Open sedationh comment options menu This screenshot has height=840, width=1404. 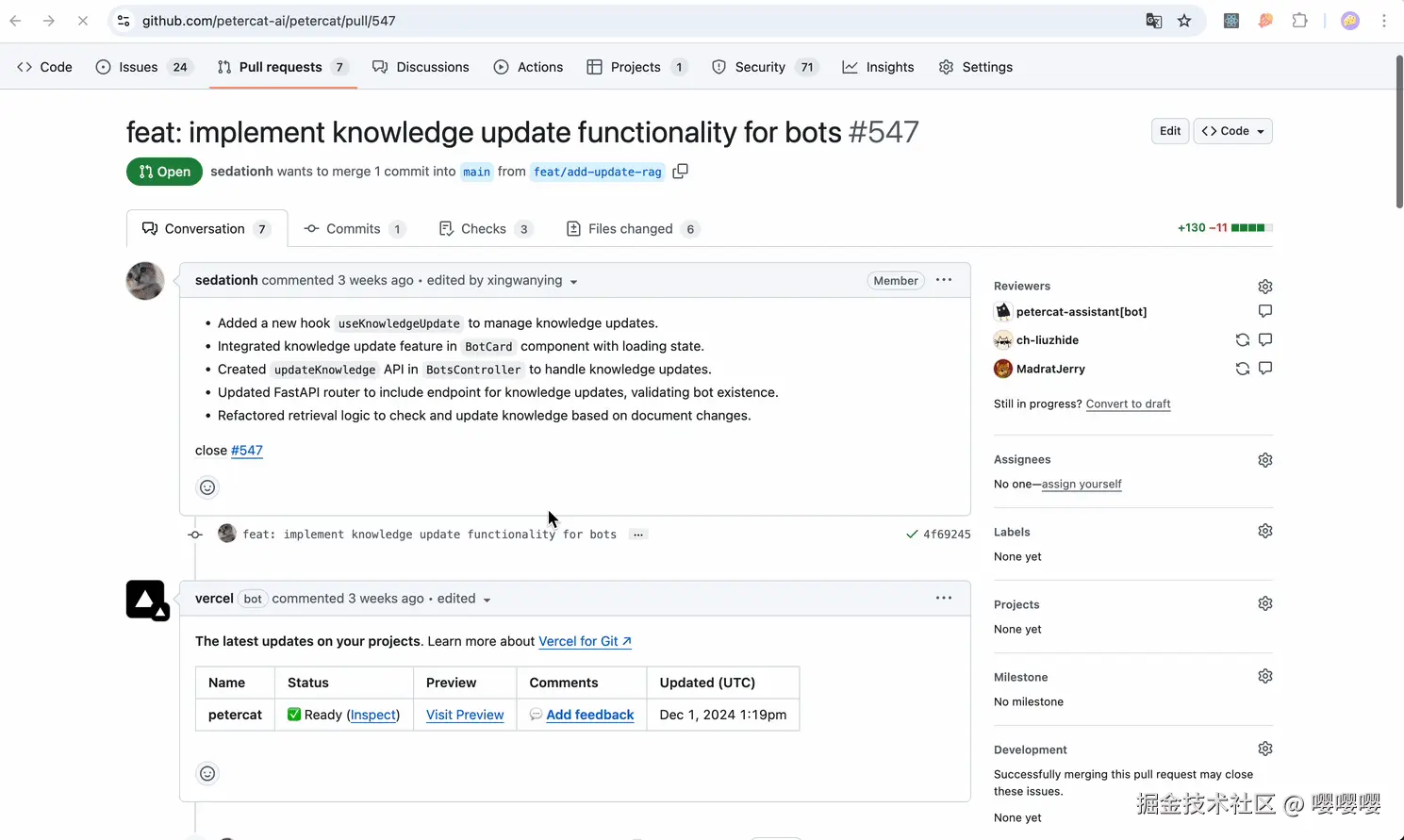(x=944, y=280)
